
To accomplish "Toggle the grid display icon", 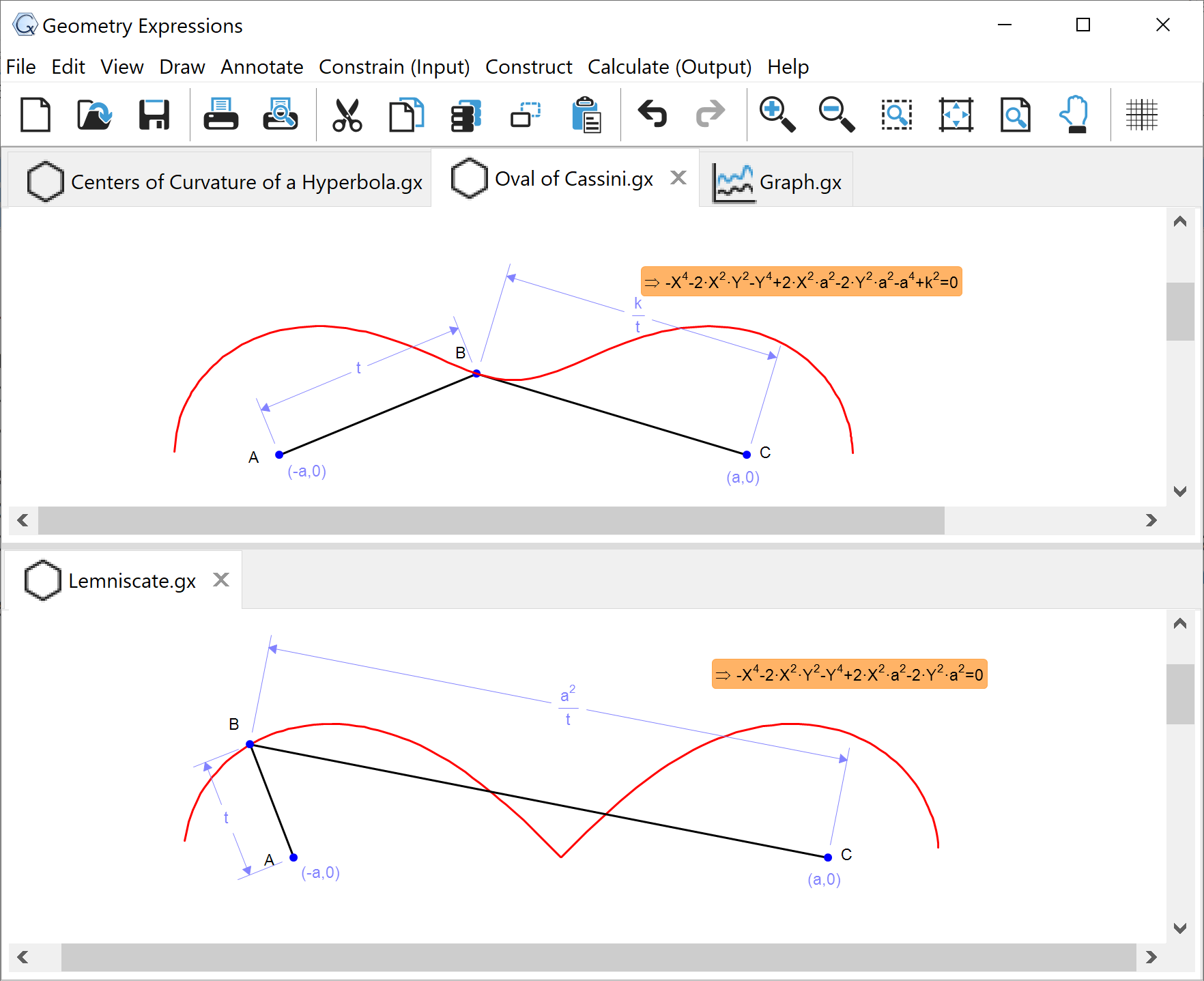I will pyautogui.click(x=1141, y=115).
